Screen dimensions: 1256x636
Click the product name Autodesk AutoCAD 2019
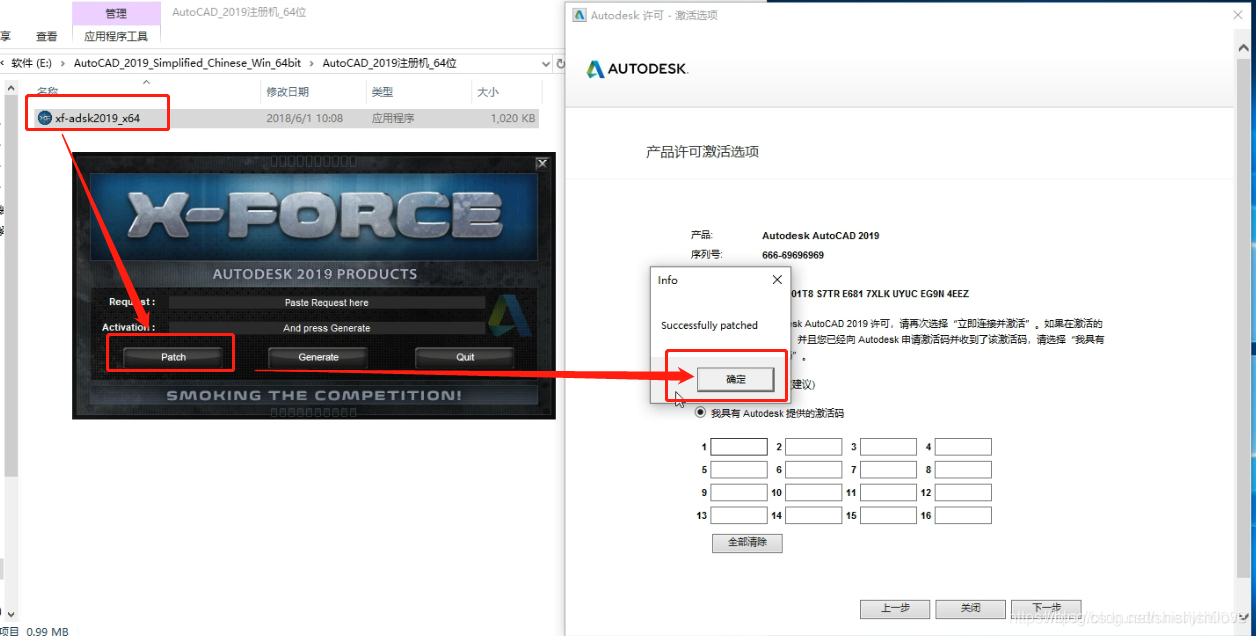coord(821,236)
